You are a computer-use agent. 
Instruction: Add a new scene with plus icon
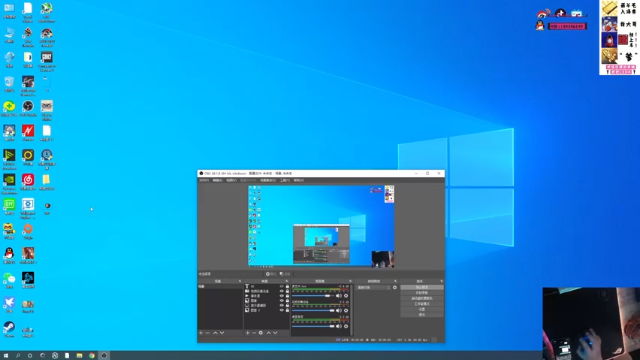[201, 333]
